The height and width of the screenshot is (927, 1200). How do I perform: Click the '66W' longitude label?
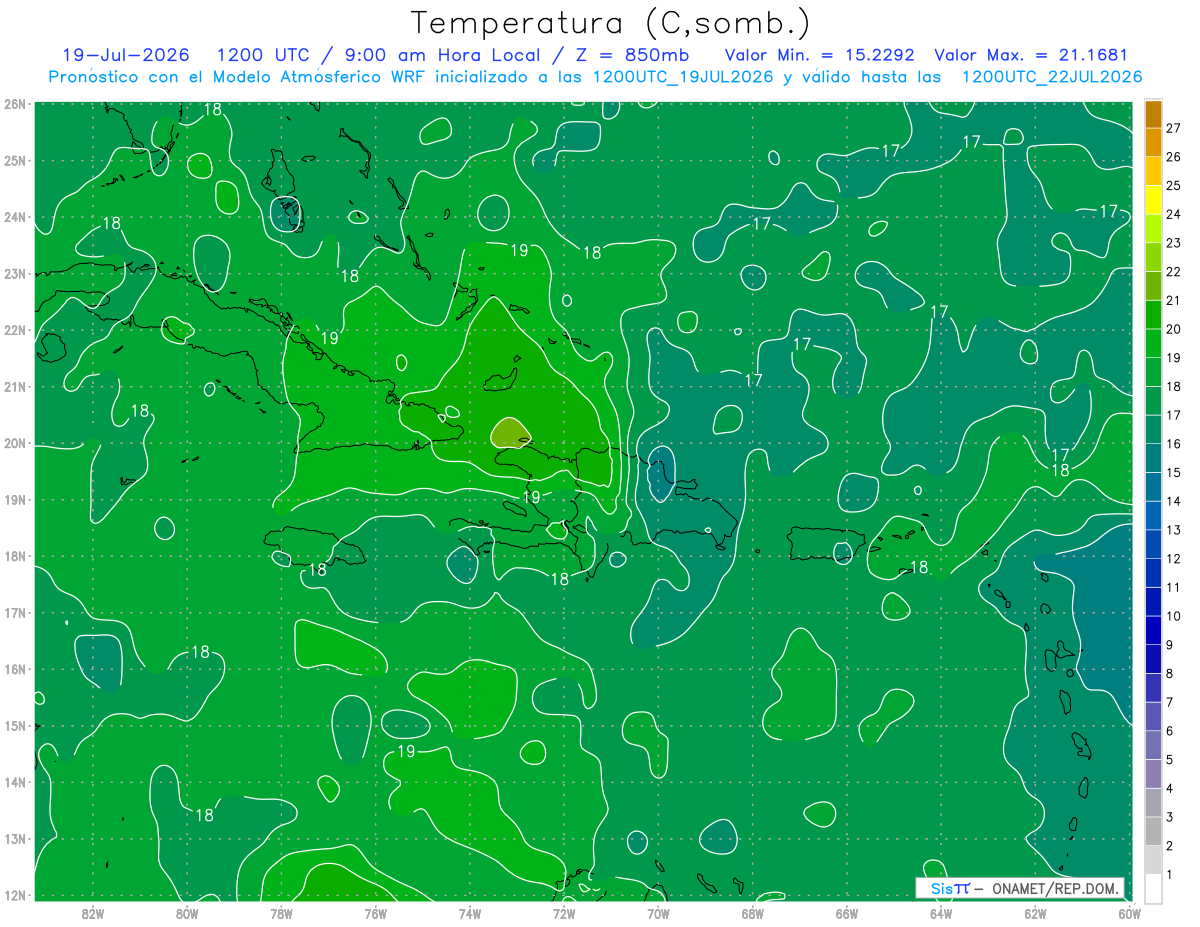tap(846, 912)
